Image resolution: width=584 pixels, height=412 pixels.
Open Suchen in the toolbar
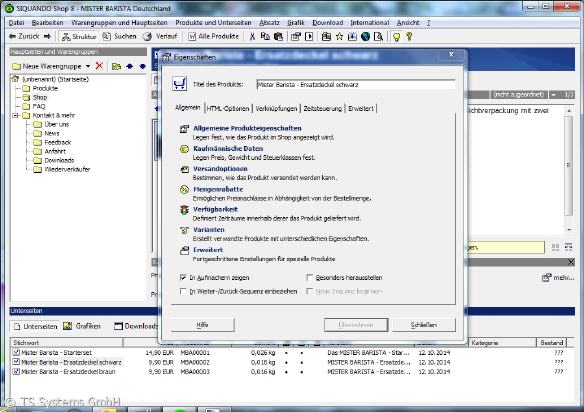pos(120,37)
